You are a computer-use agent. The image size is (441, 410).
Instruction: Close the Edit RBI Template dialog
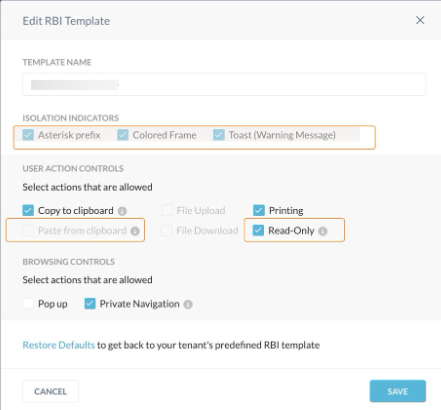coord(420,20)
